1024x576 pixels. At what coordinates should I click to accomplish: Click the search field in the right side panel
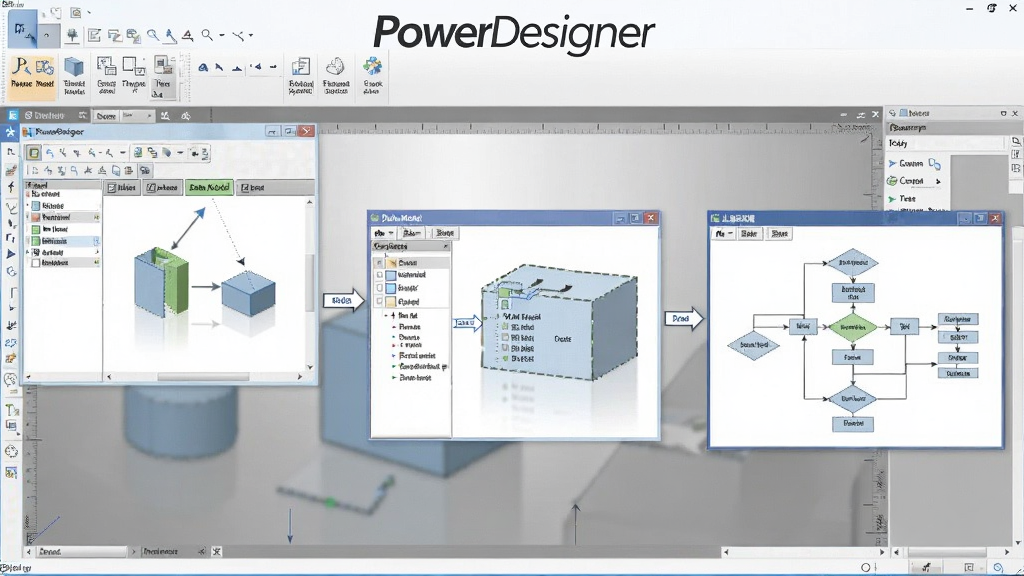click(x=946, y=143)
